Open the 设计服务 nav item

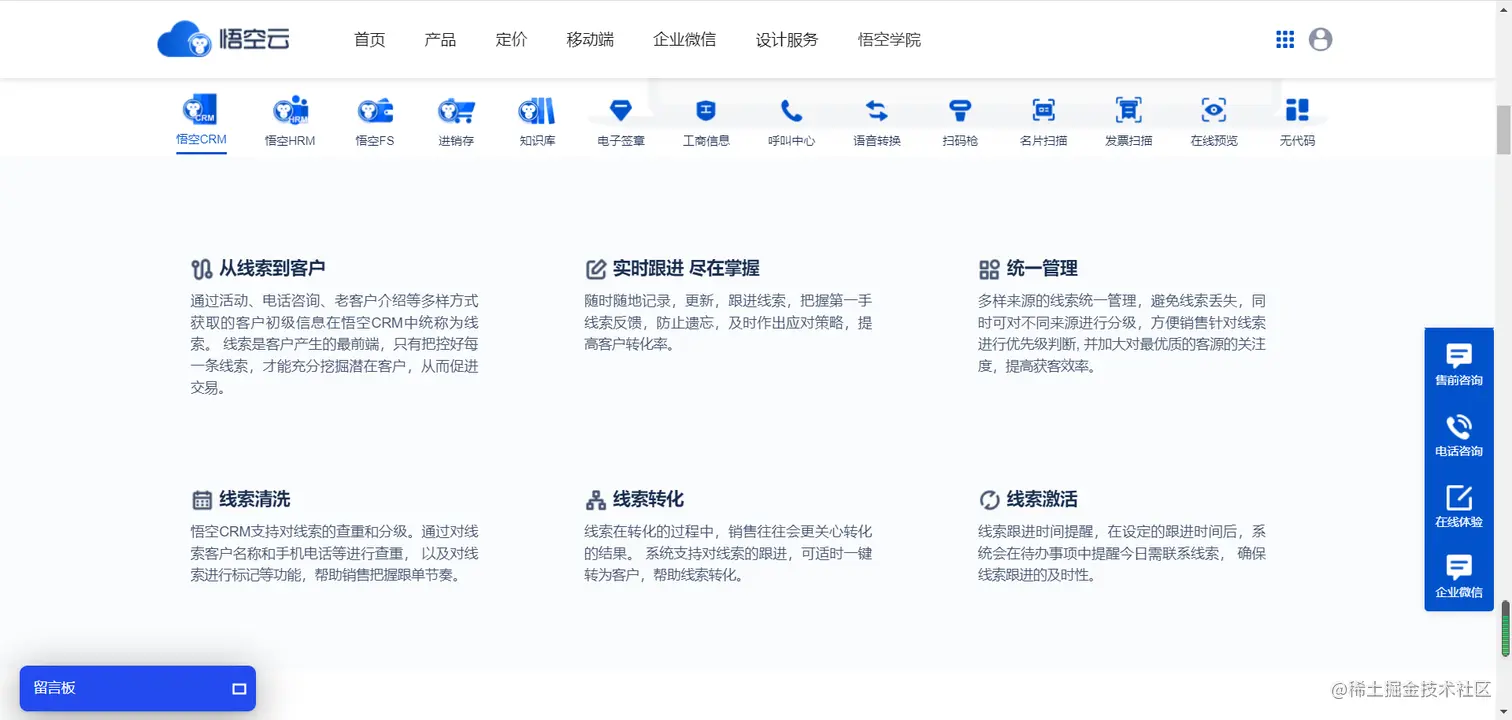pos(787,40)
